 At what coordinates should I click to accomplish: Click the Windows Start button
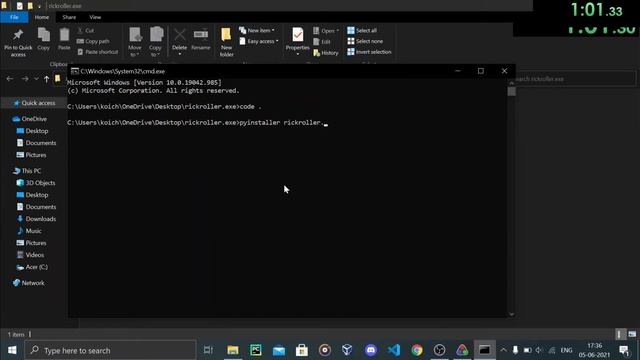(12, 350)
